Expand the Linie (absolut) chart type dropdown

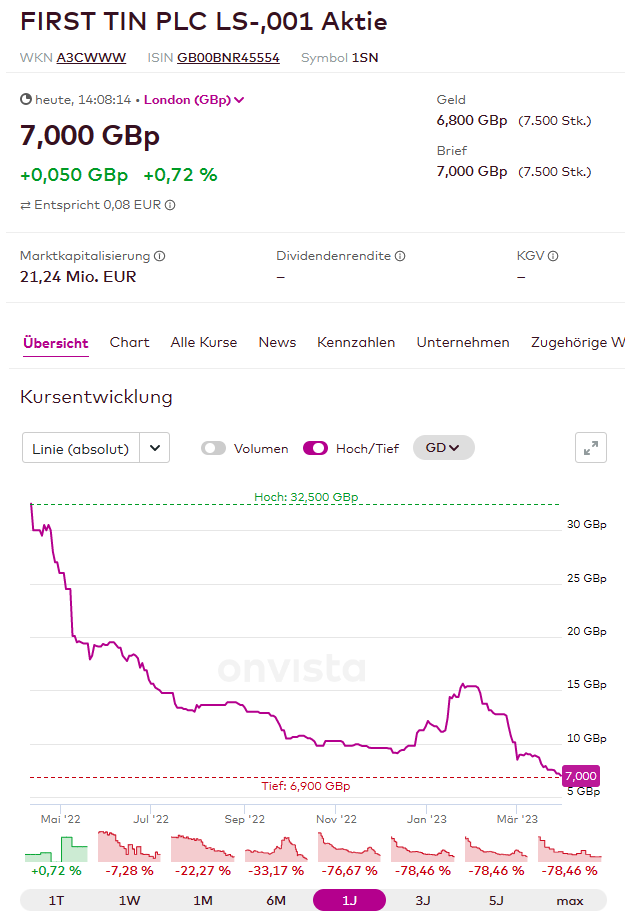96,449
